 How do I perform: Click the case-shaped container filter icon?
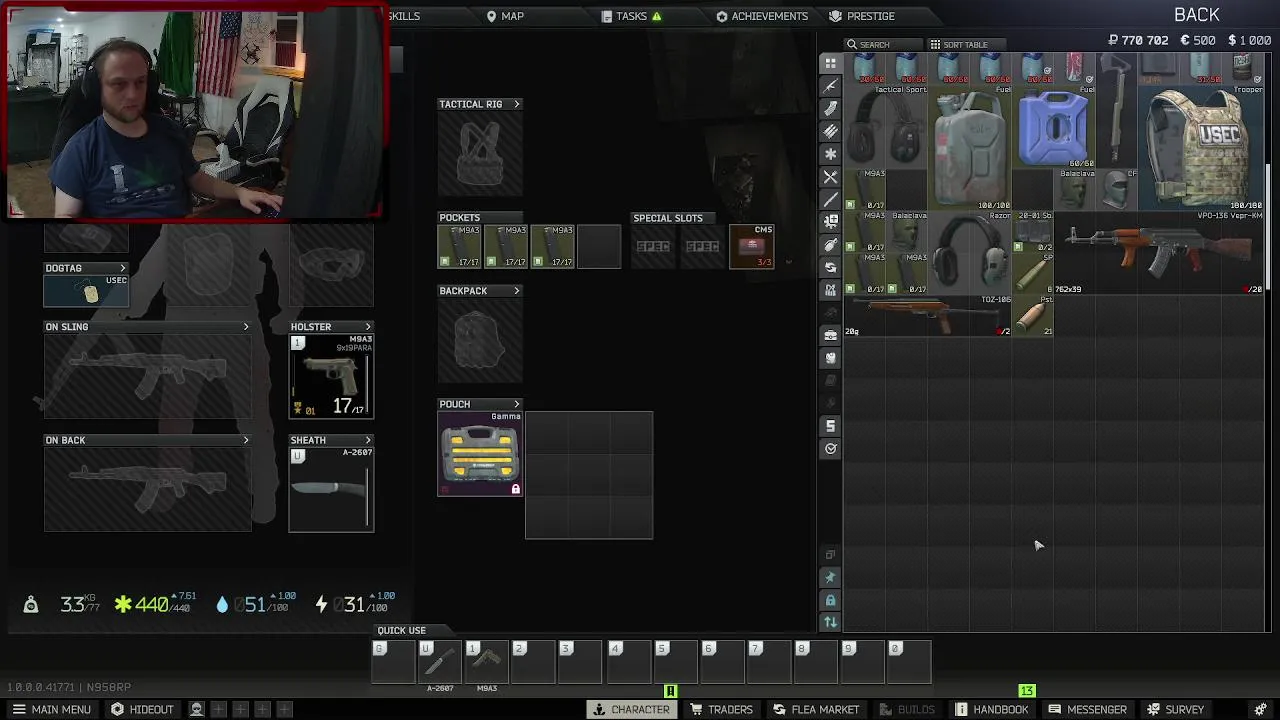point(830,335)
